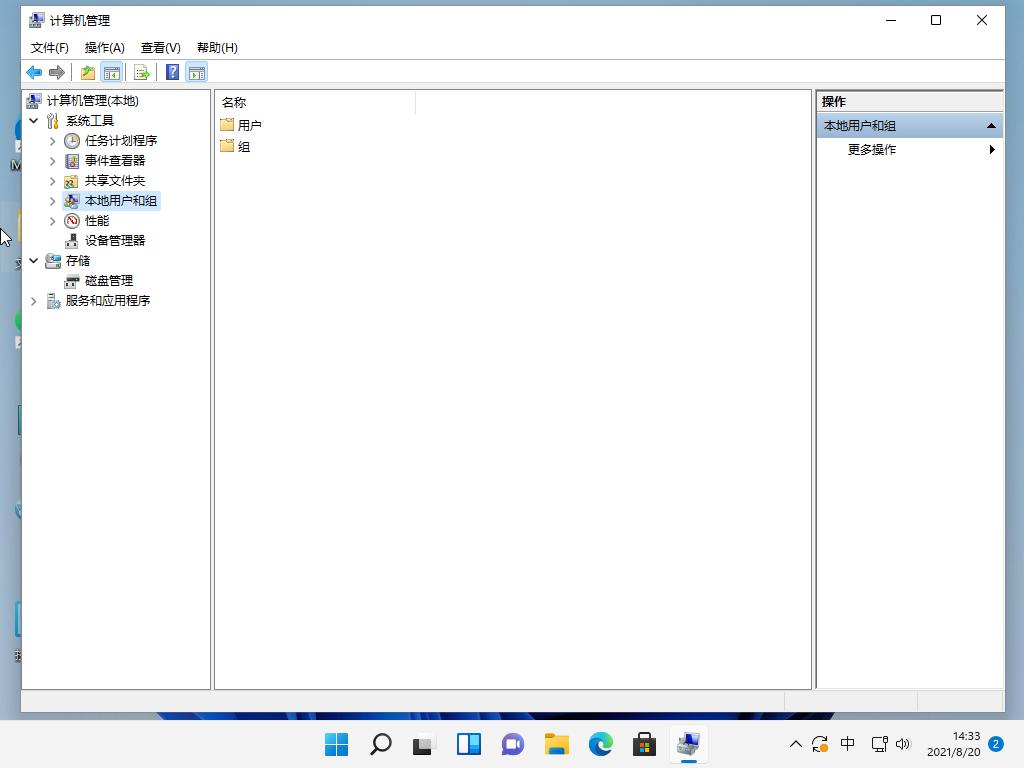1024x768 pixels.
Task: Click the Back navigation arrow
Action: (x=33, y=71)
